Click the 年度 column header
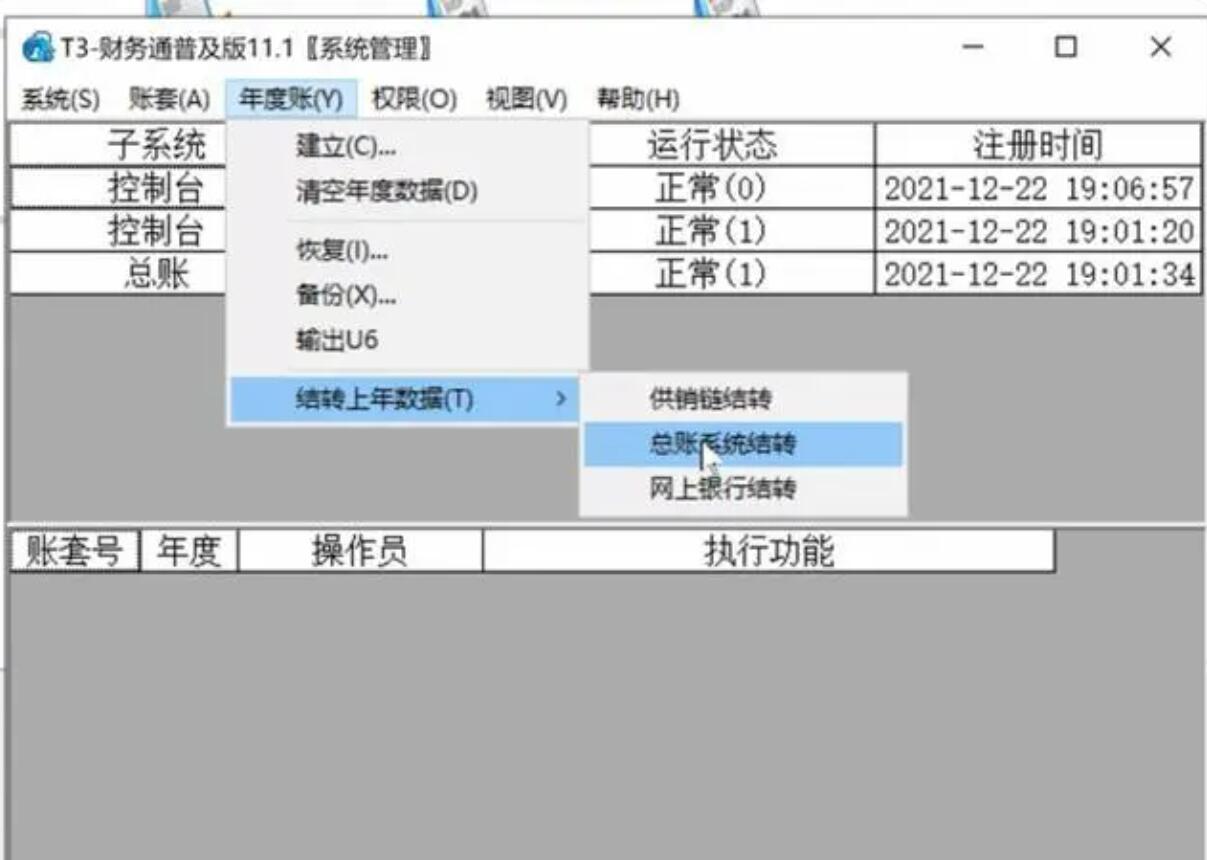The height and width of the screenshot is (860, 1207). tap(189, 551)
